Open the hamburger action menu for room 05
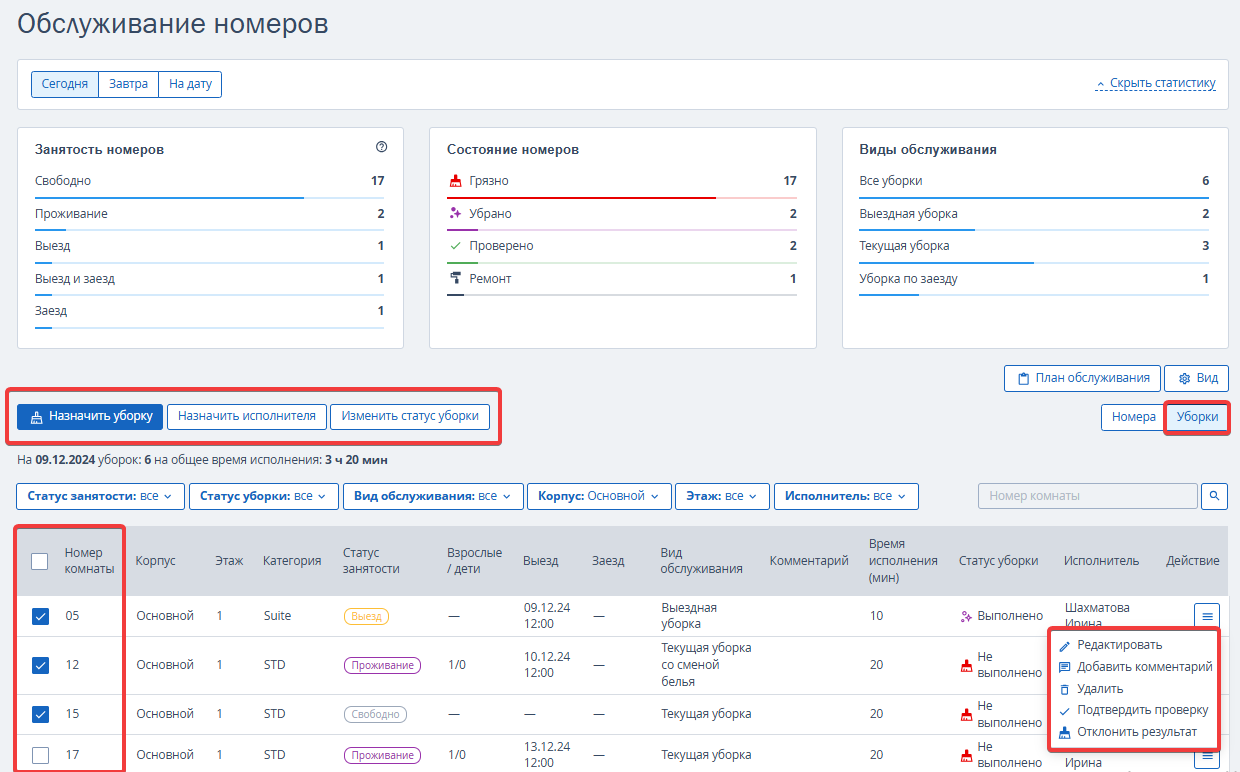The image size is (1240, 772). click(x=1207, y=616)
